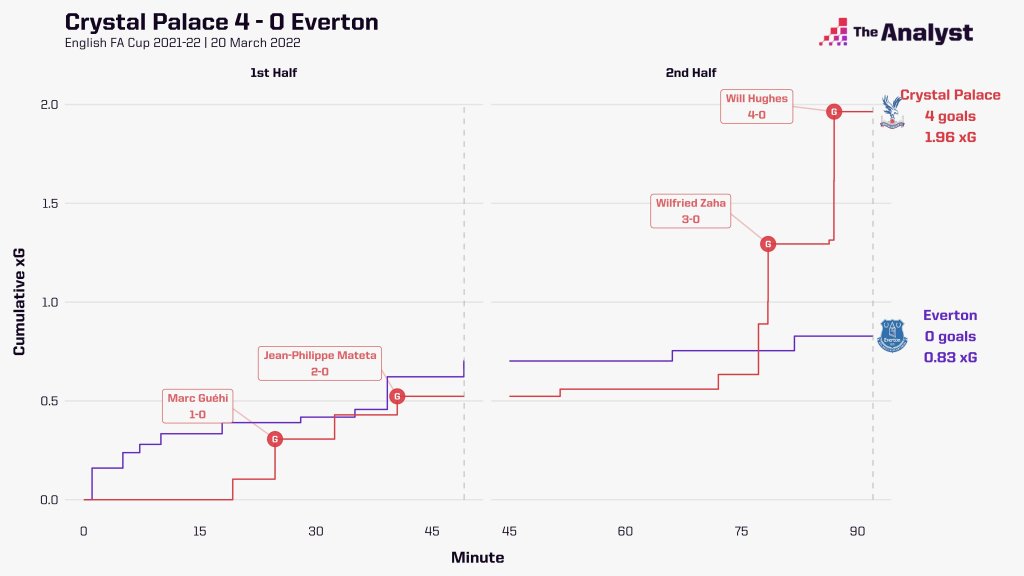Screen dimensions: 1024x576
Task: Select the Mateta 2-0 goal marker
Action: coord(396,396)
